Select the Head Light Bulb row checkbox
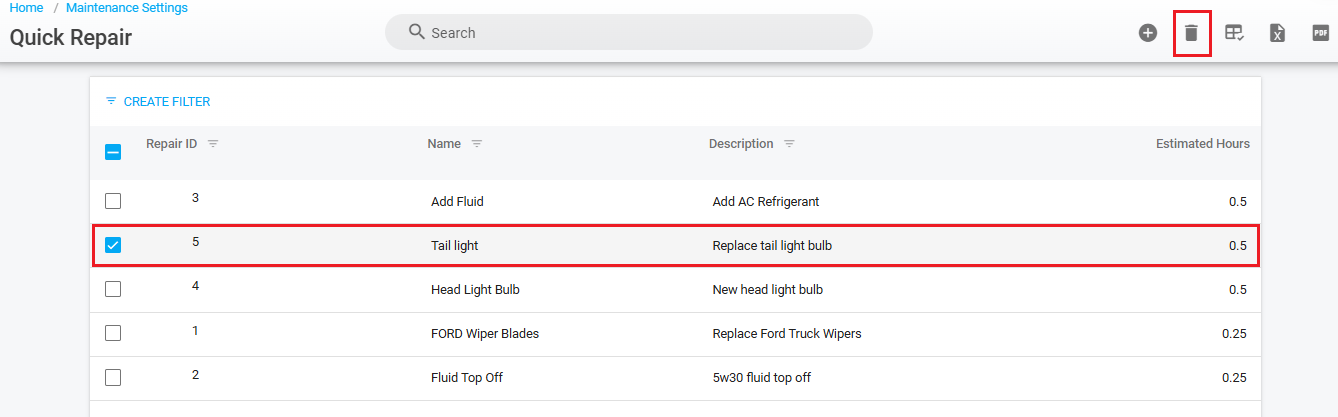Viewport: 1338px width, 417px height. tap(113, 289)
